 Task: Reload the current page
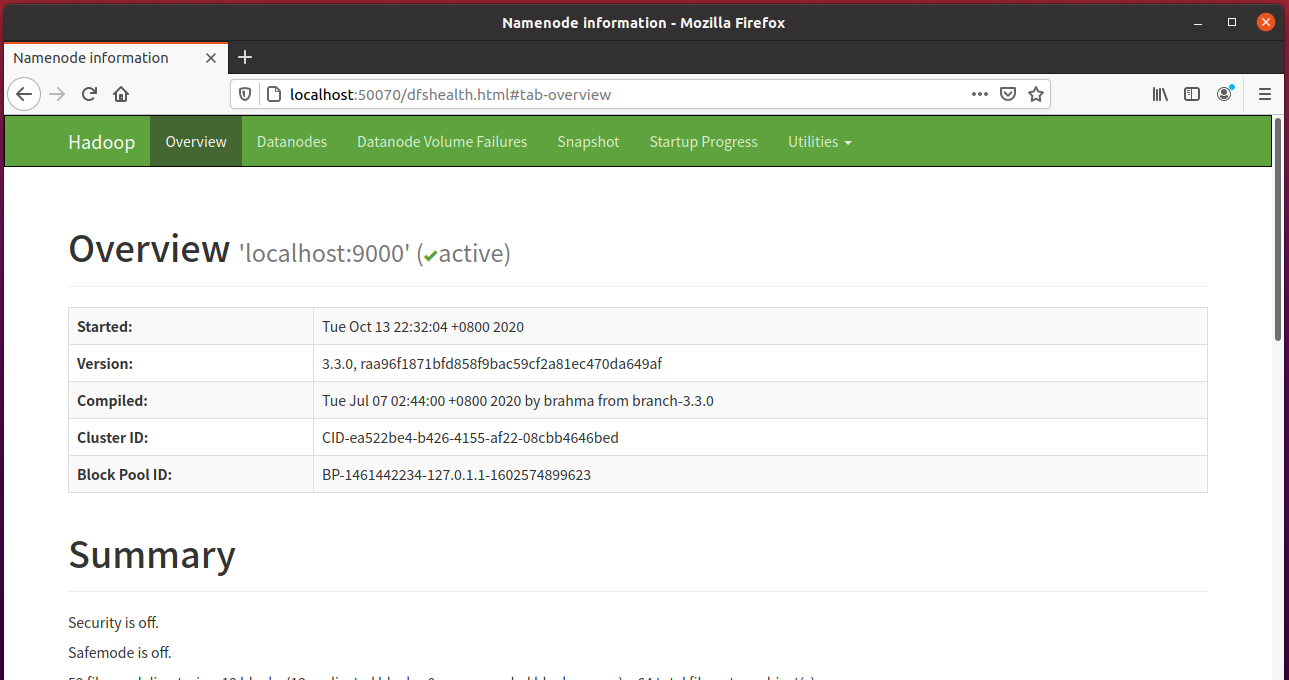pyautogui.click(x=89, y=94)
